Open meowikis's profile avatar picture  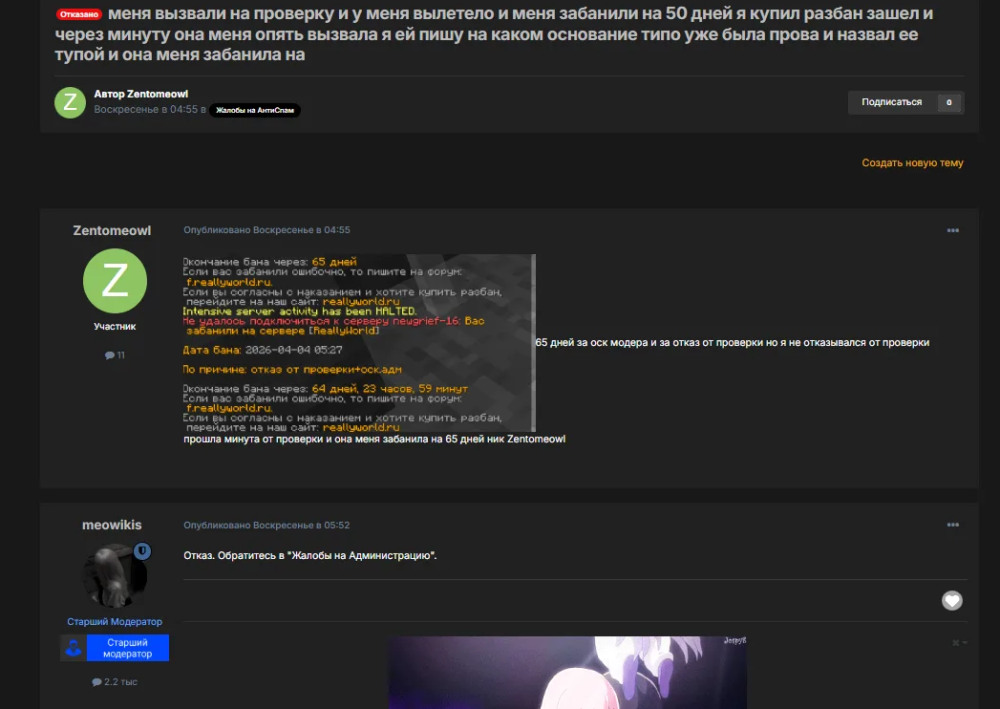(113, 576)
